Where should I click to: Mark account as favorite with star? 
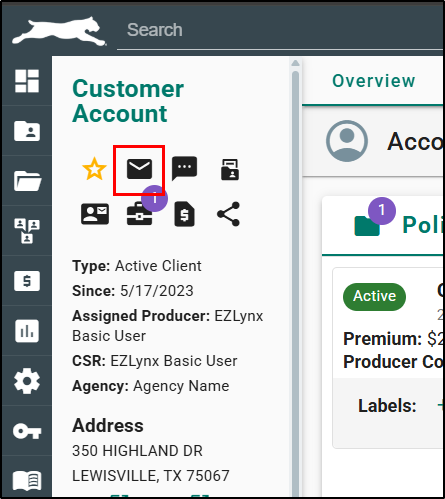pos(95,169)
